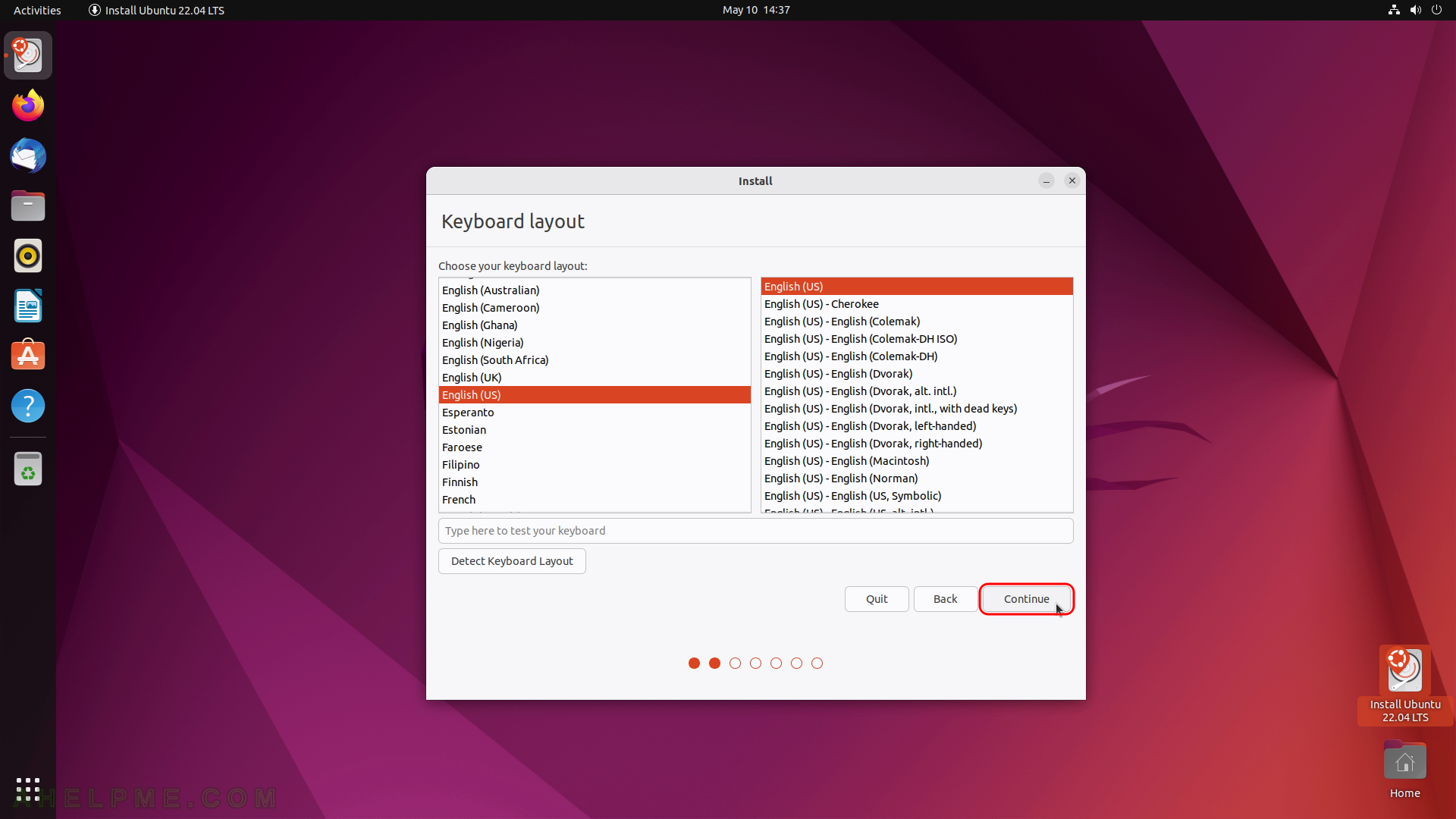The image size is (1456, 819).
Task: Open Install Ubuntu 22.04 LTS desktop icon
Action: (x=1404, y=685)
